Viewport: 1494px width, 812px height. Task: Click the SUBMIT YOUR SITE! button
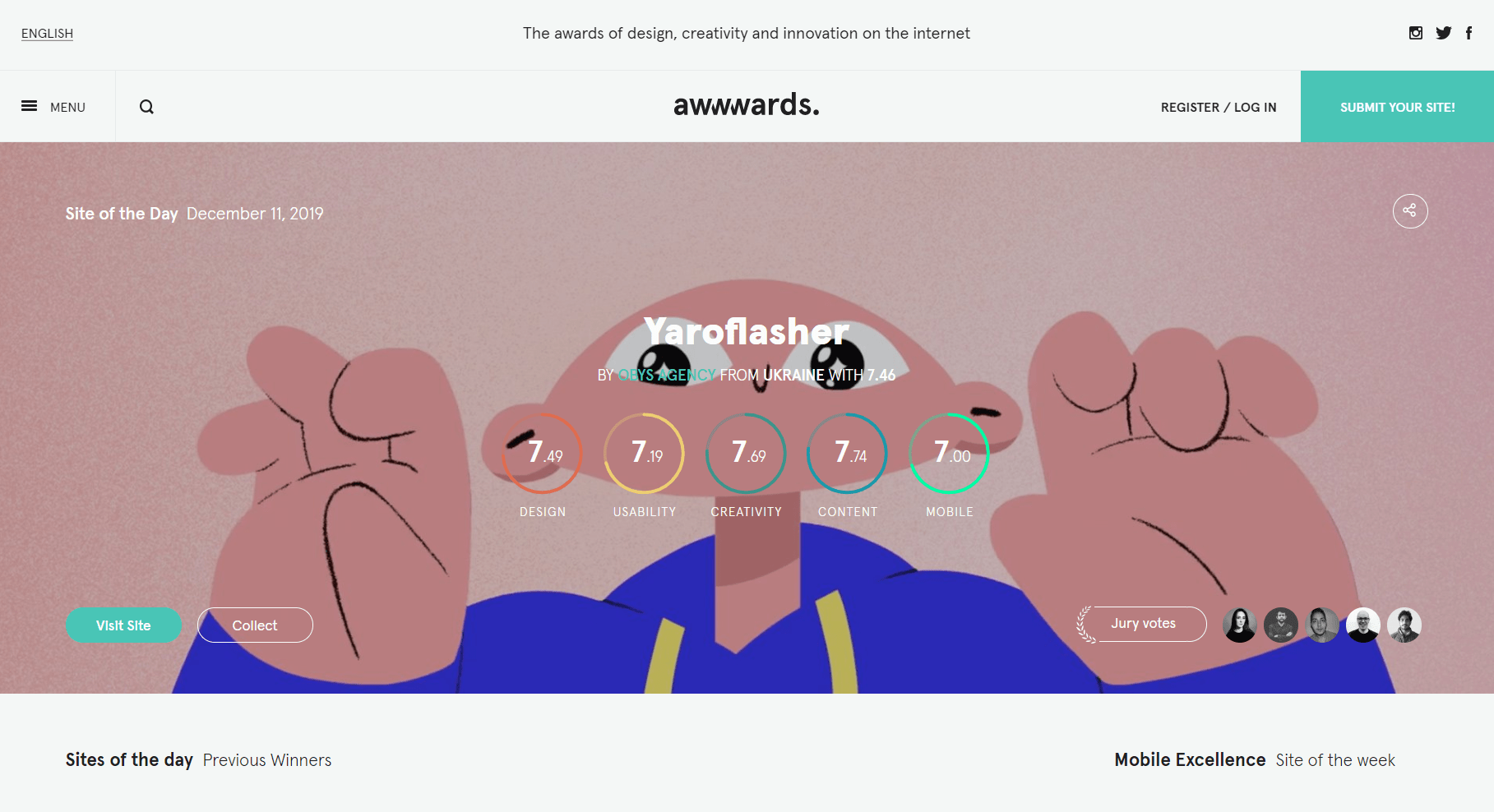[1397, 107]
